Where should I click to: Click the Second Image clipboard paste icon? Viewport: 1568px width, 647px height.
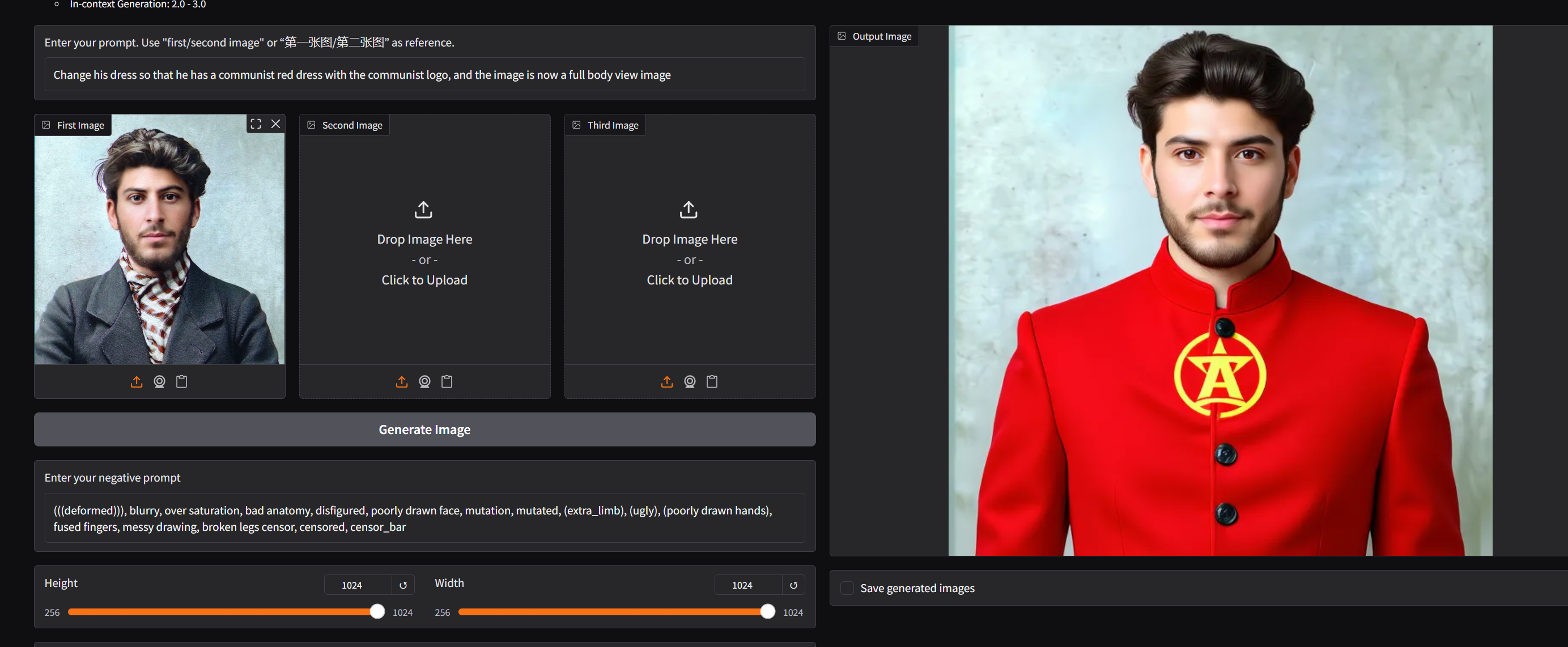click(x=447, y=382)
